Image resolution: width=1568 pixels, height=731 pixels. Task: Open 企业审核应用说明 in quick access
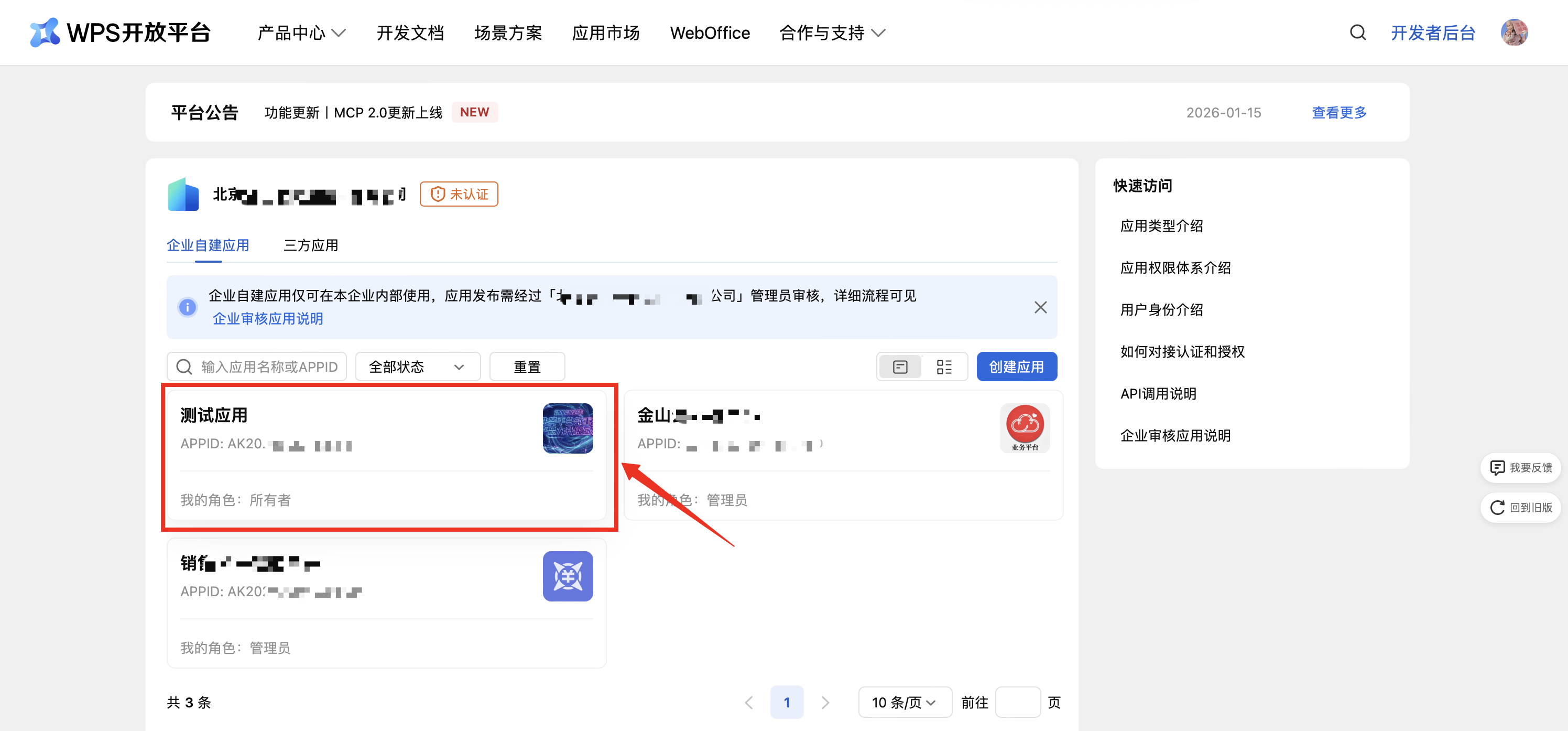(x=1175, y=436)
